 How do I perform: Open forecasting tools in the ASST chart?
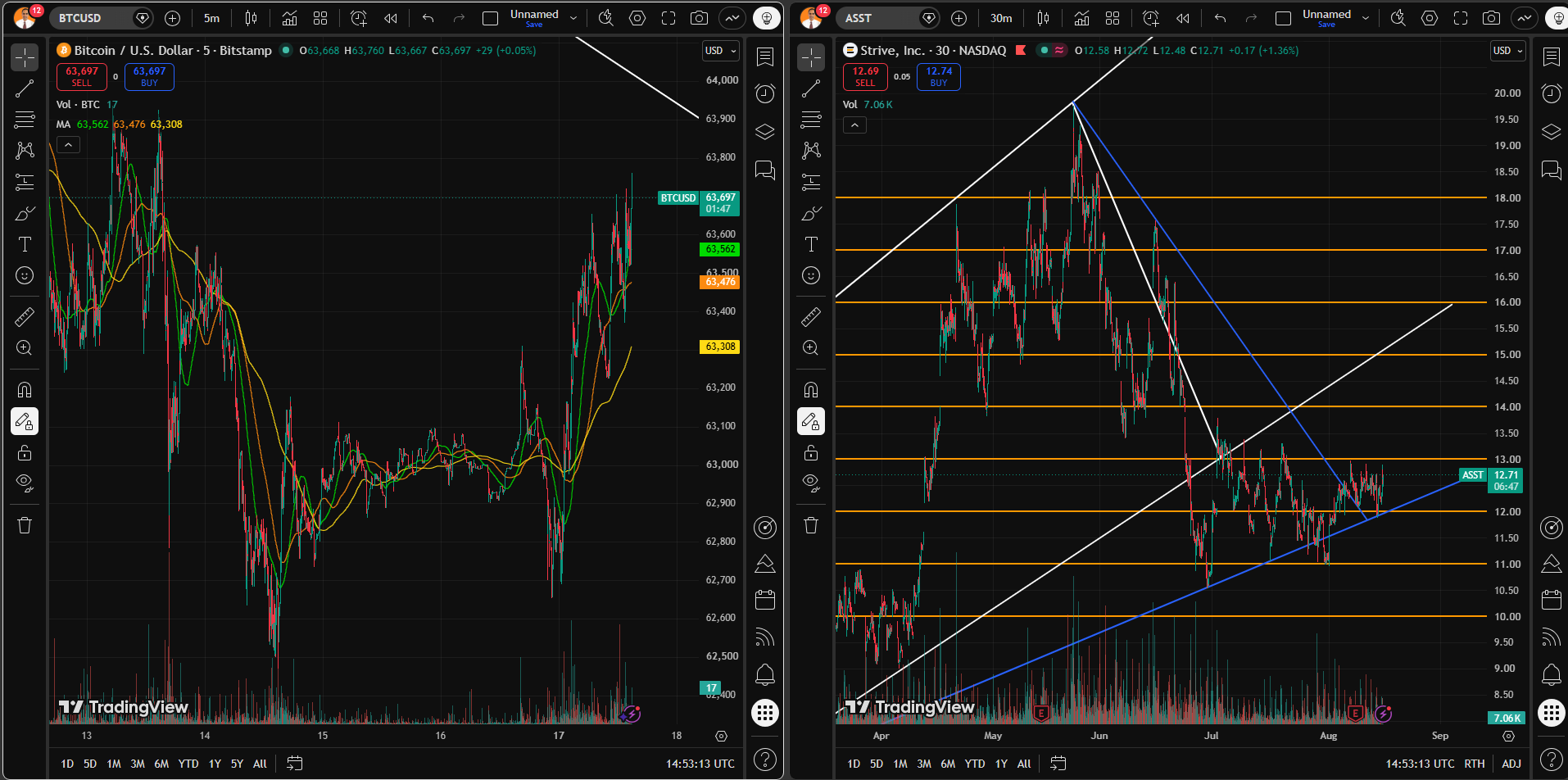[811, 182]
